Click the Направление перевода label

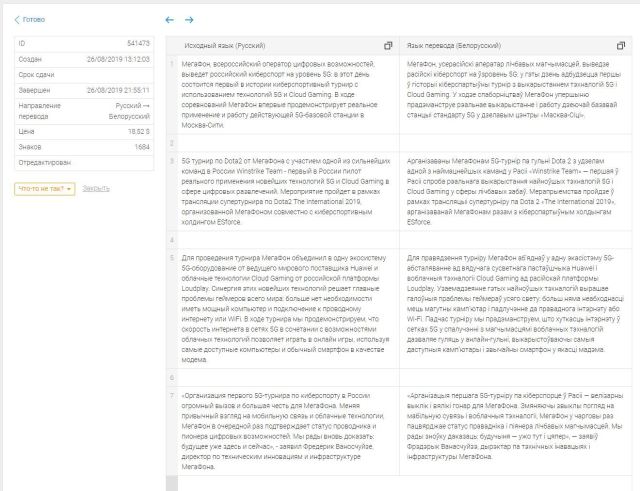coord(39,111)
